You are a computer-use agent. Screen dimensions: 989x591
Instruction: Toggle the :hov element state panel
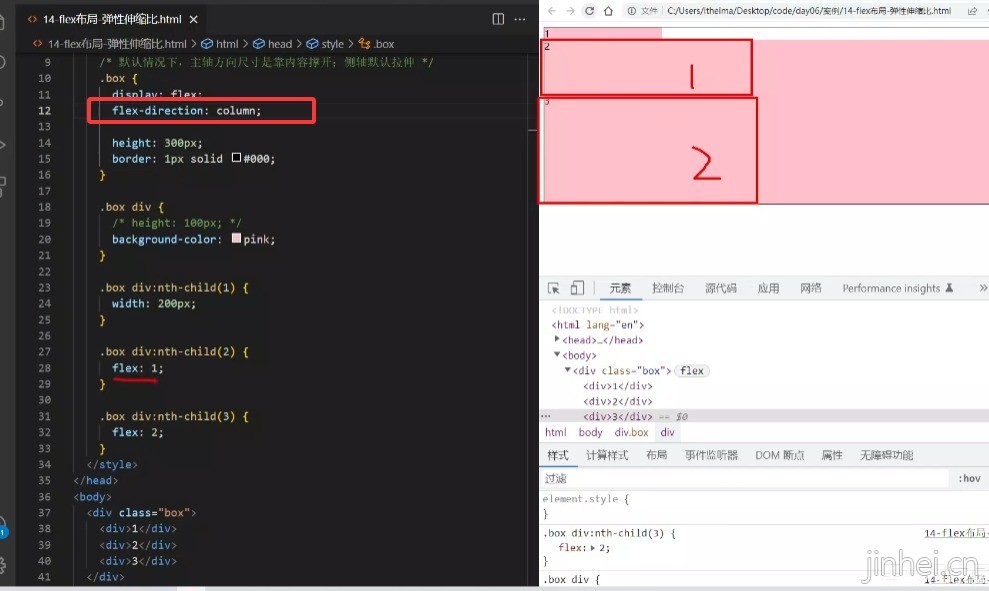coord(969,479)
